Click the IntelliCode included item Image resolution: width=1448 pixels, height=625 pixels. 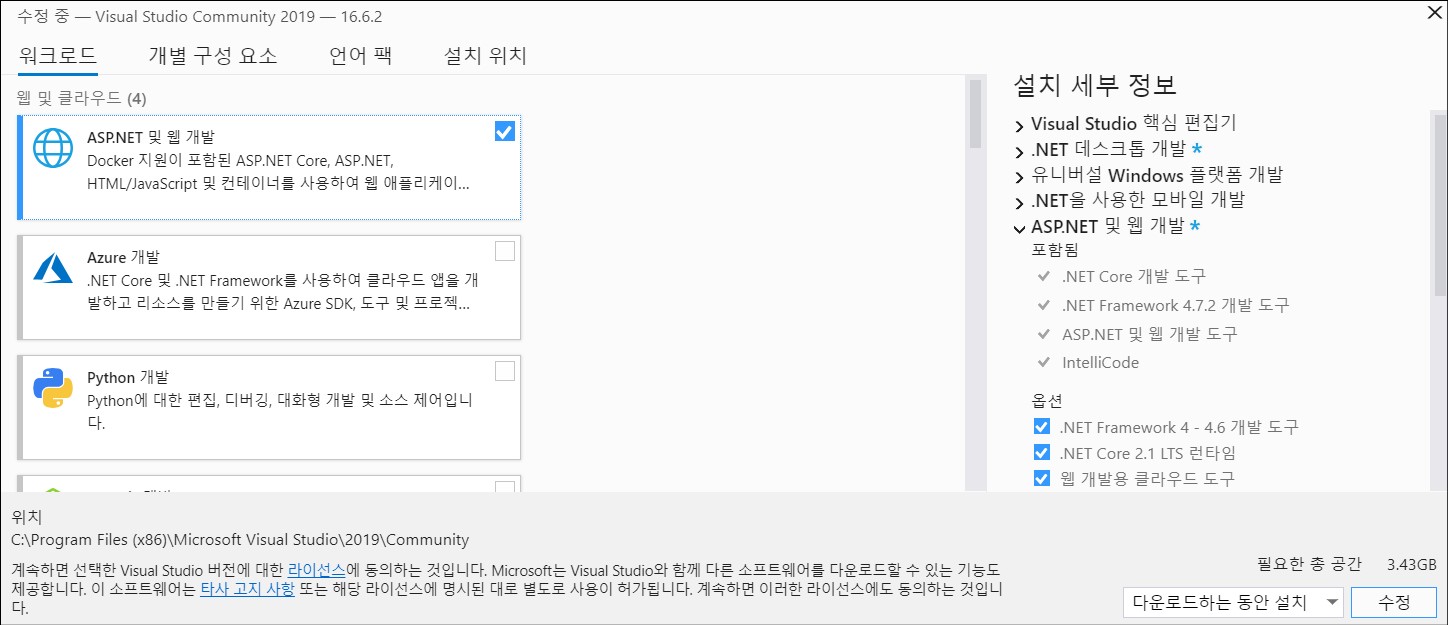click(x=1100, y=362)
